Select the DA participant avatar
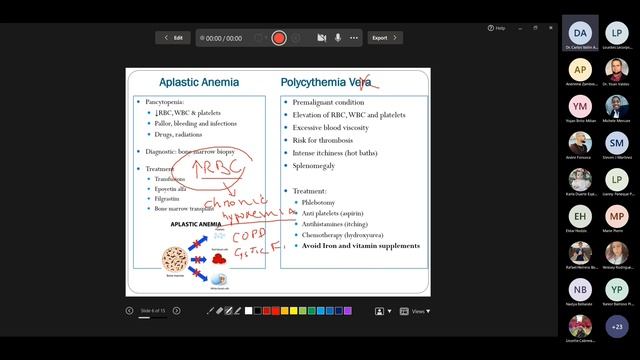 point(580,33)
